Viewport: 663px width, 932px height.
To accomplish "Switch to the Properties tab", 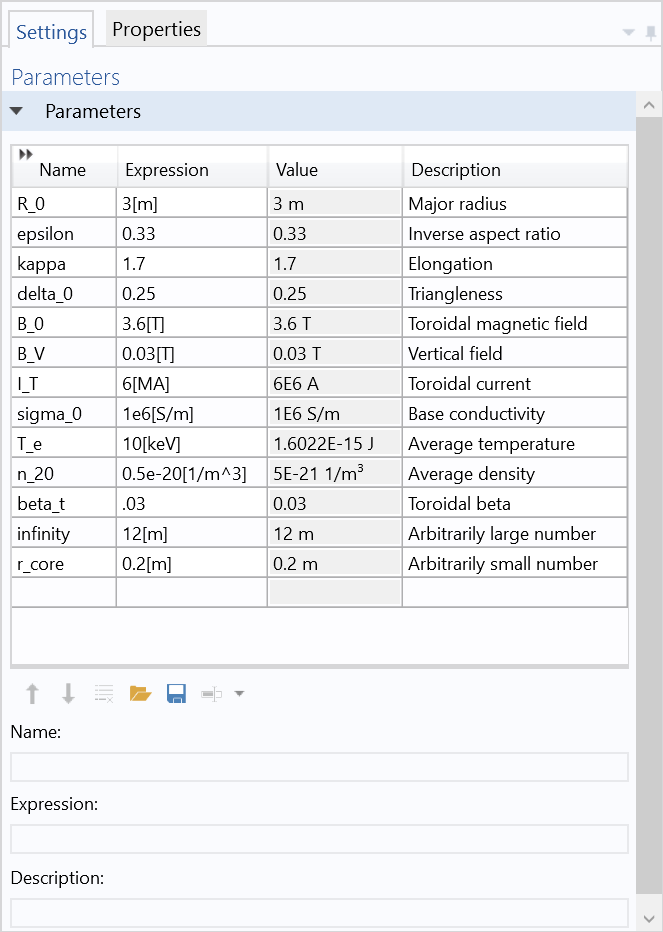I will click(156, 30).
